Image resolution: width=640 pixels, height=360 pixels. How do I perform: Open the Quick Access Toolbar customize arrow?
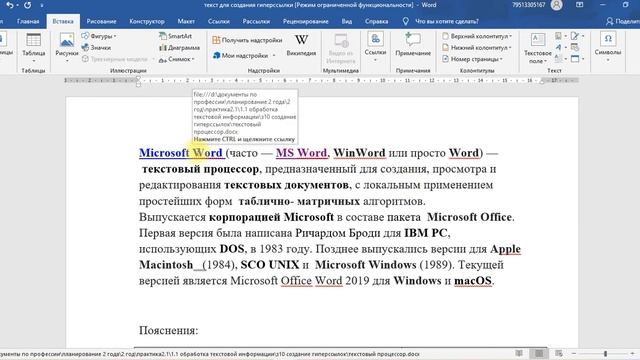tap(42, 6)
